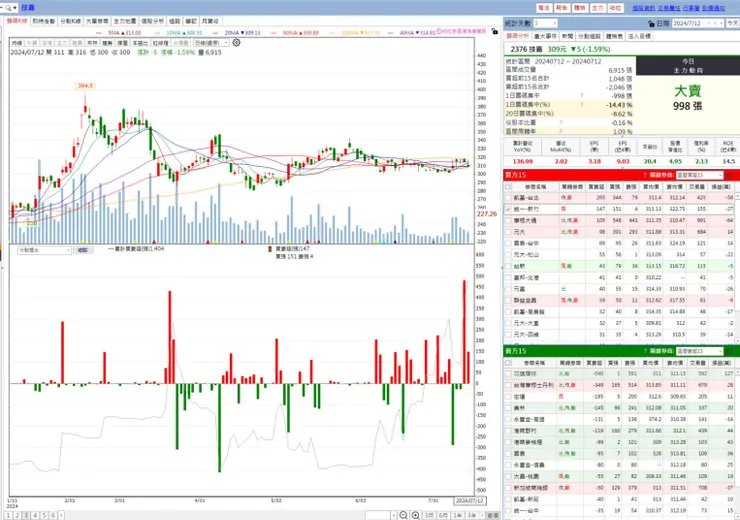This screenshot has height=520, width=740.
Task: Sort by 交易量 column in 賣方15 table
Action: tap(698, 363)
